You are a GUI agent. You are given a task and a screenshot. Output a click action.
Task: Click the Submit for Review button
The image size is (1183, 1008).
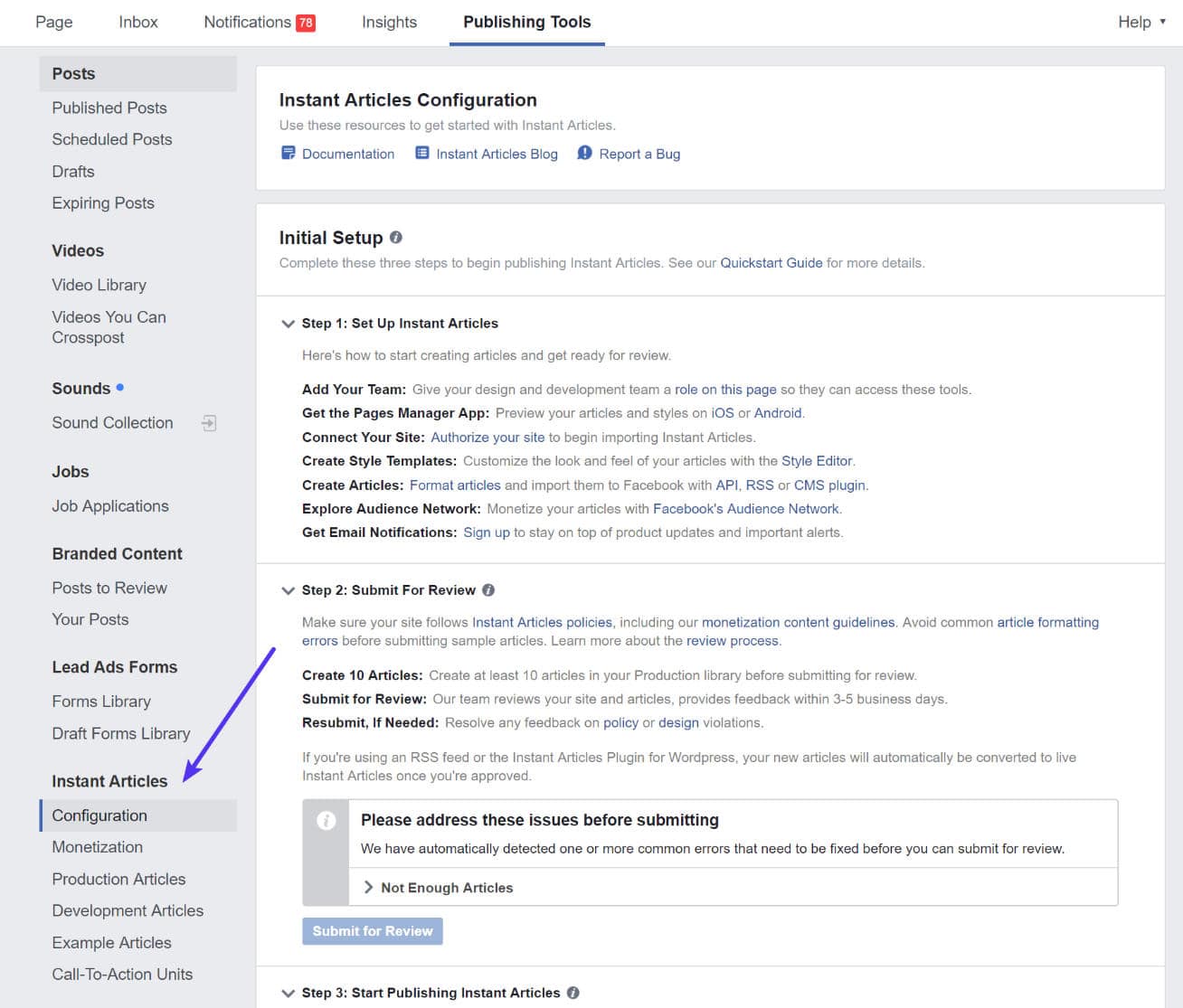[x=372, y=930]
